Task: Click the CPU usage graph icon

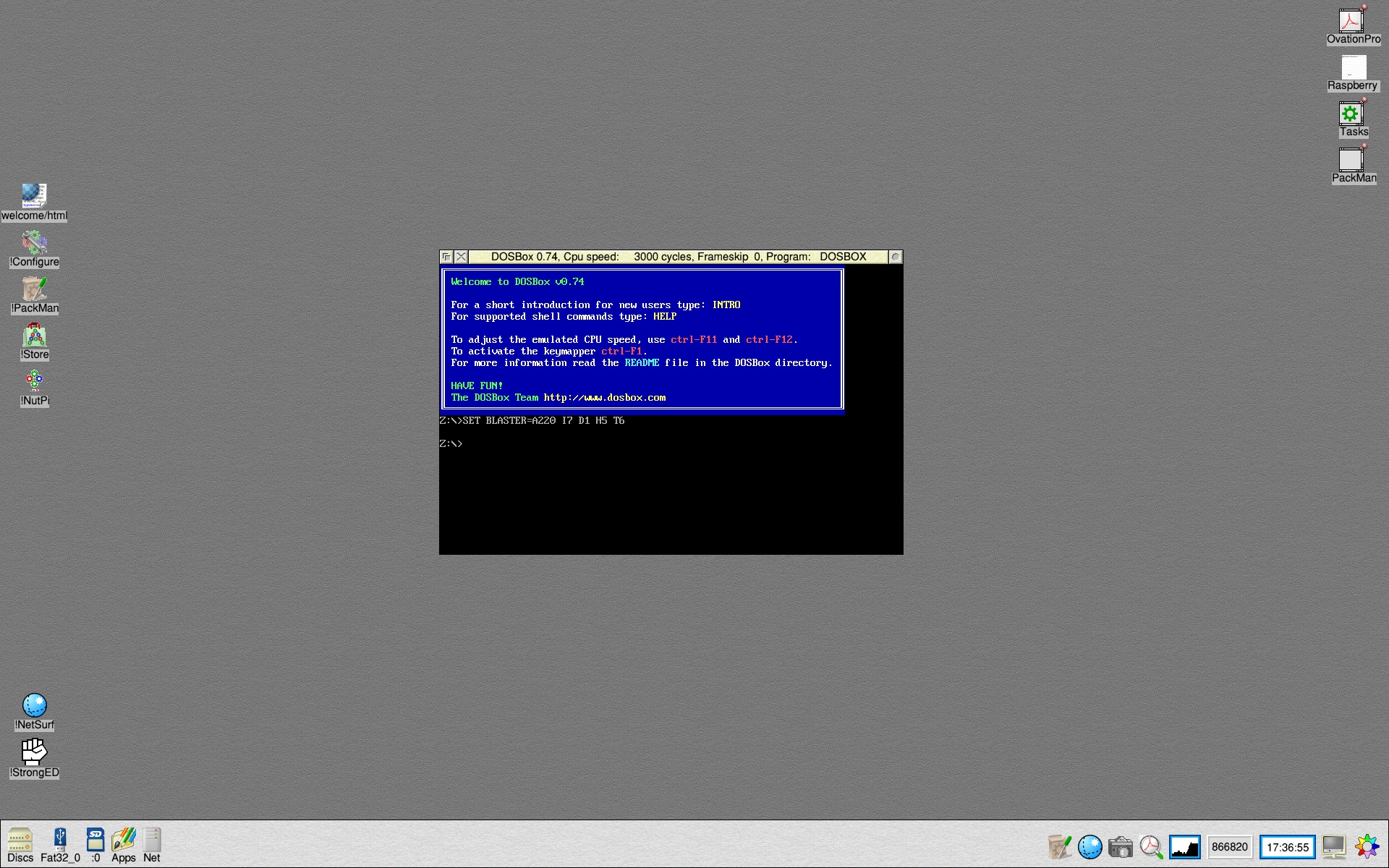Action: [1185, 846]
